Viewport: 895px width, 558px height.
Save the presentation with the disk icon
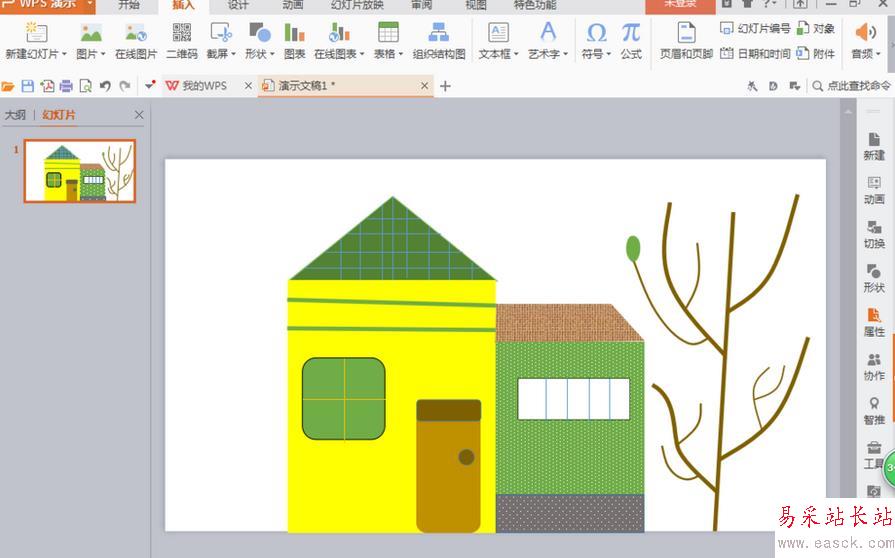click(x=27, y=86)
